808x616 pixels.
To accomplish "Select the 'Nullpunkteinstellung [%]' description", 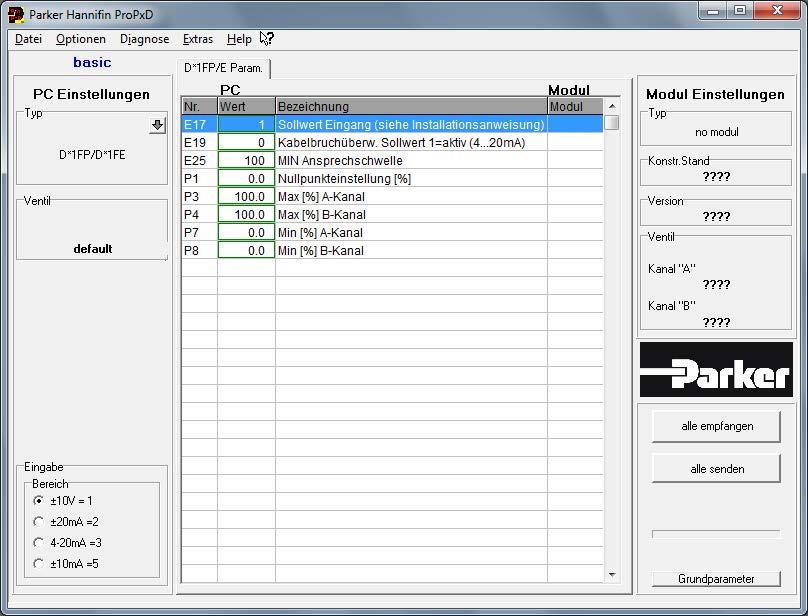I will click(411, 178).
